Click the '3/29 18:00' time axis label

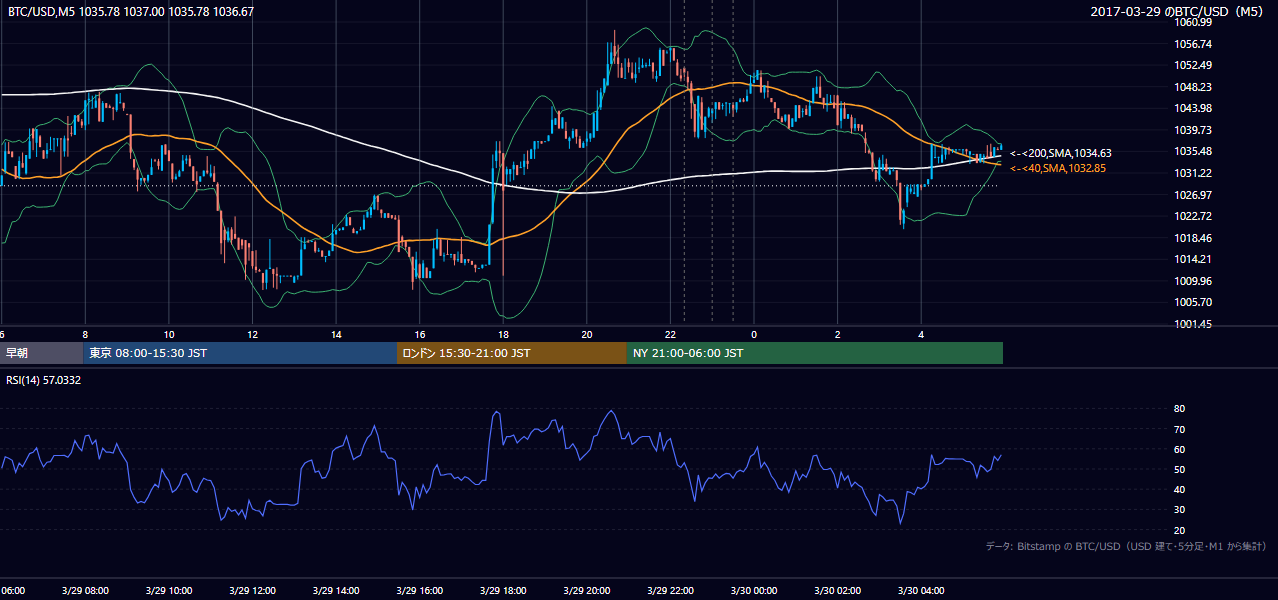503,591
